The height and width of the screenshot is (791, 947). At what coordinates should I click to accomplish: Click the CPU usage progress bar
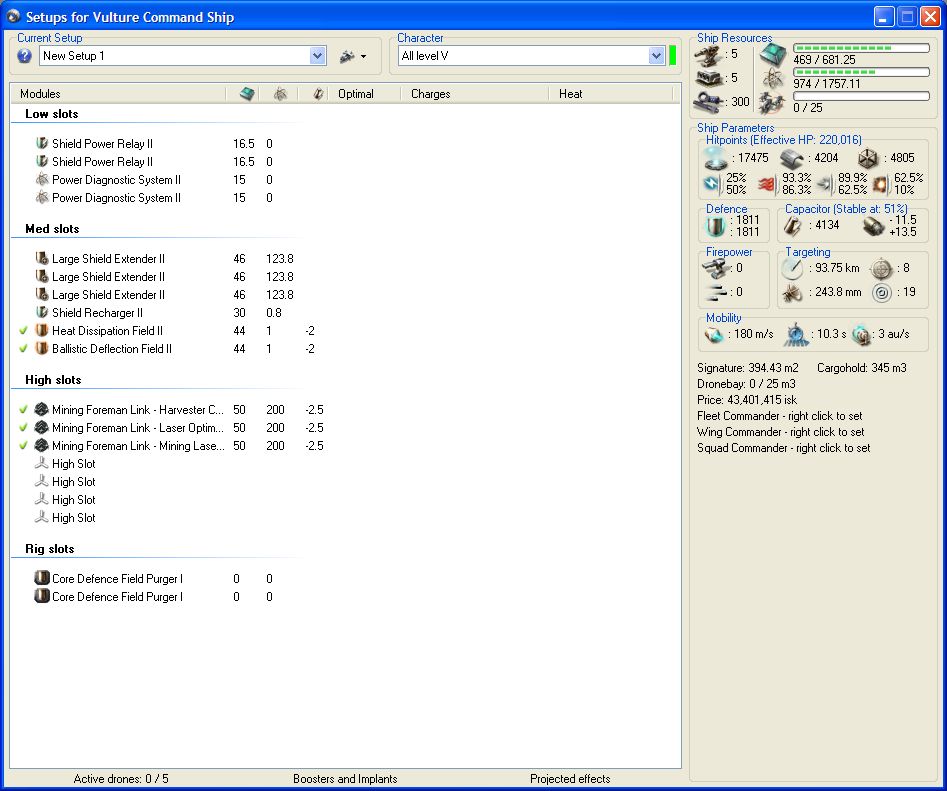point(861,48)
